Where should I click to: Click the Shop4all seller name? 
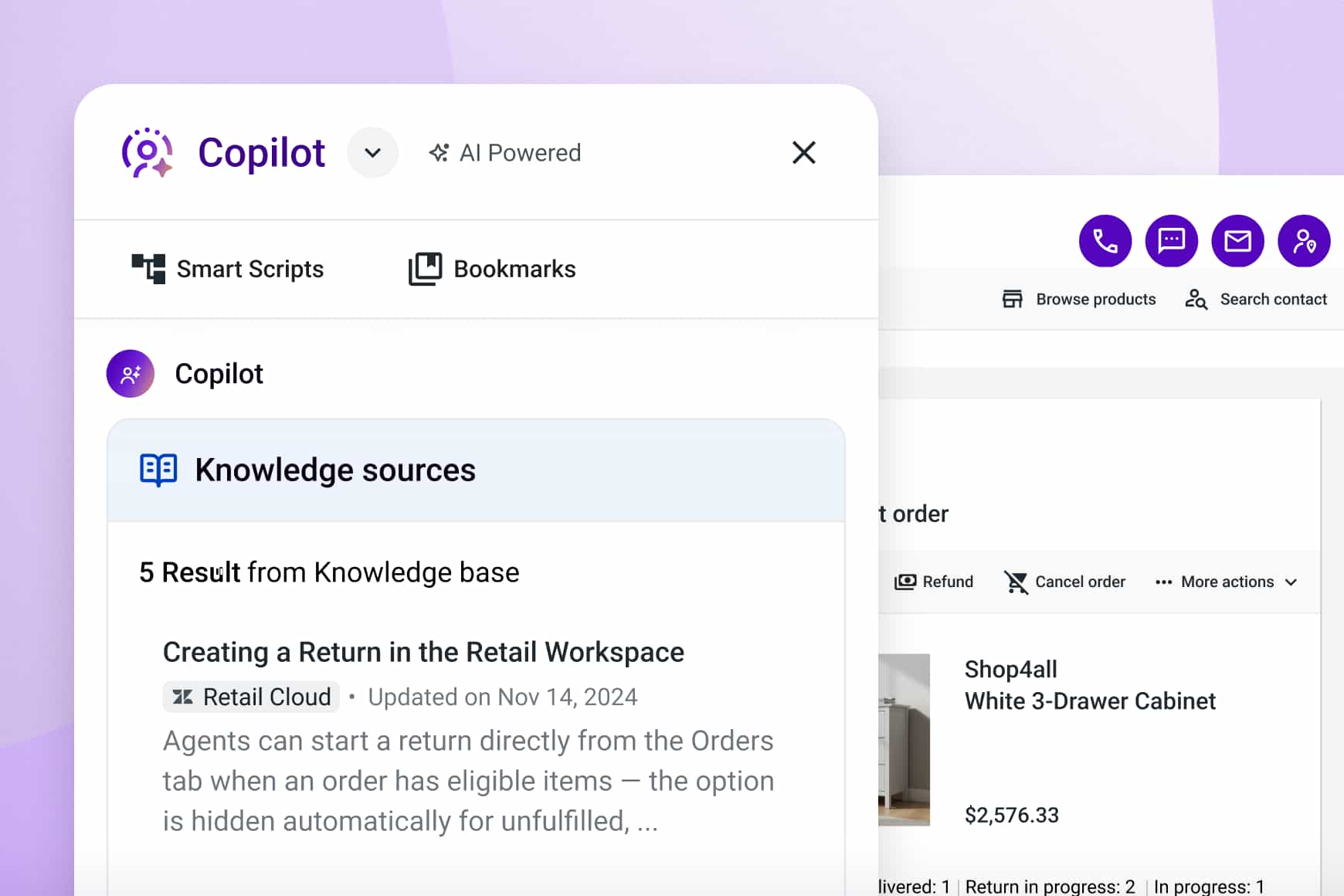click(x=1010, y=669)
